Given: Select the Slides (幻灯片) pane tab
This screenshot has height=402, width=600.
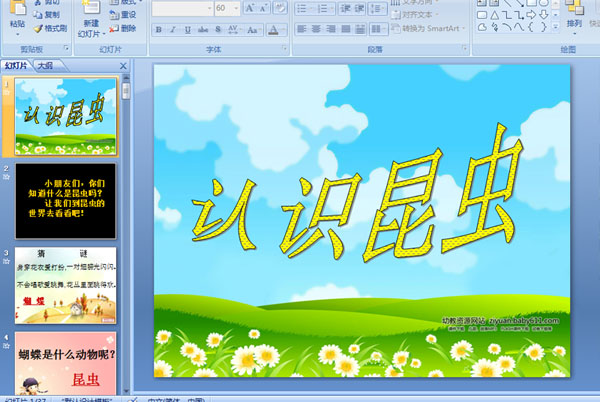Looking at the screenshot, I should pos(16,65).
